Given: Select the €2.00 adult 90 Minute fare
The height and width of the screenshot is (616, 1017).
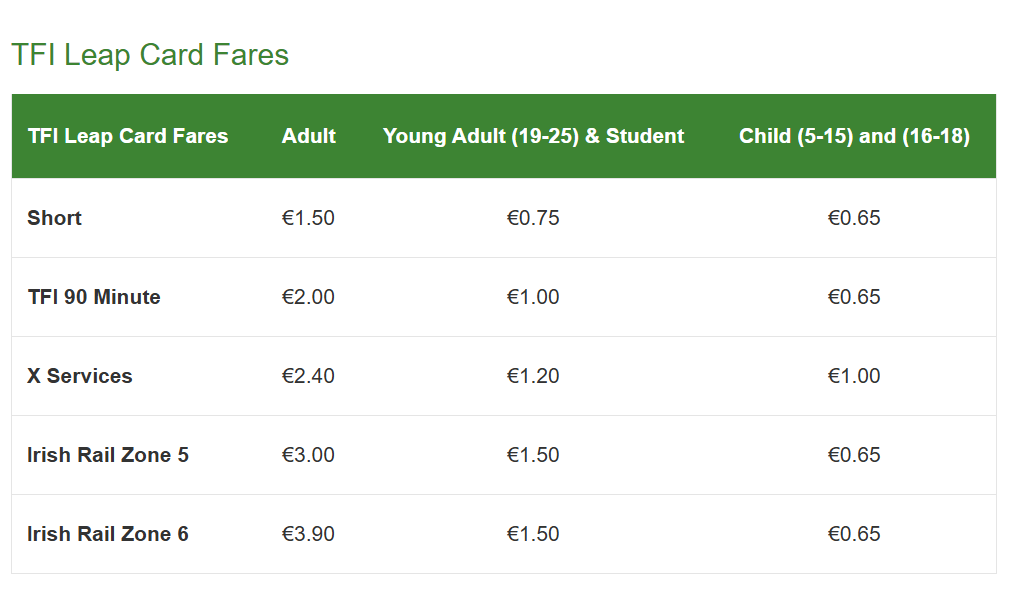Looking at the screenshot, I should 308,297.
